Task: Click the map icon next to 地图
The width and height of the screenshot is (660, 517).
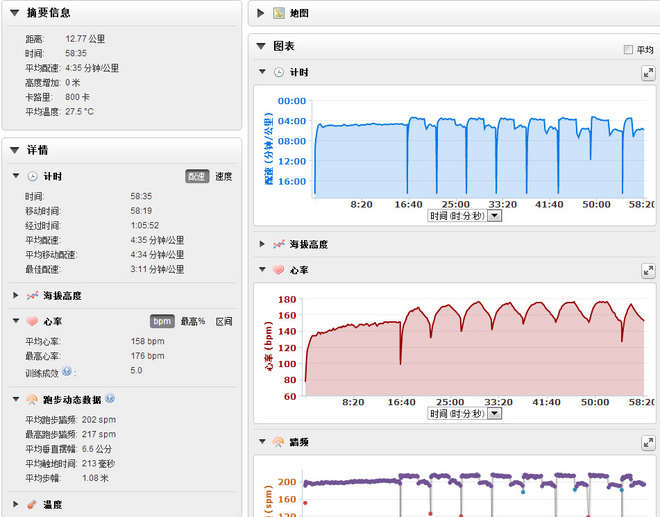Action: click(279, 13)
